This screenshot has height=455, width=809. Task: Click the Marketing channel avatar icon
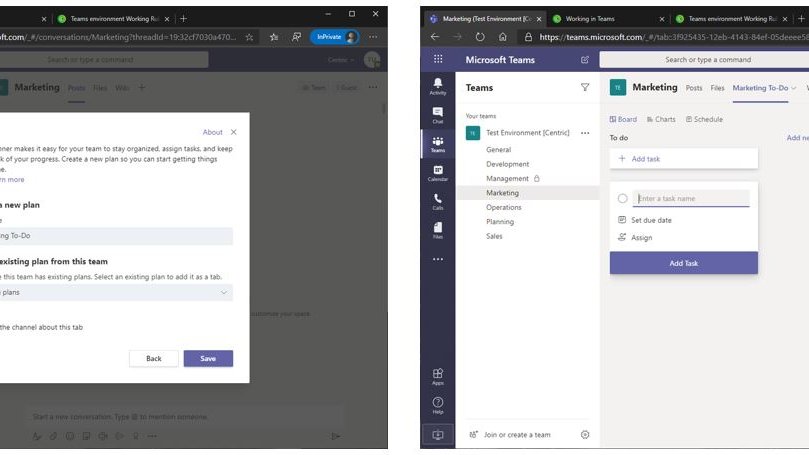point(617,88)
